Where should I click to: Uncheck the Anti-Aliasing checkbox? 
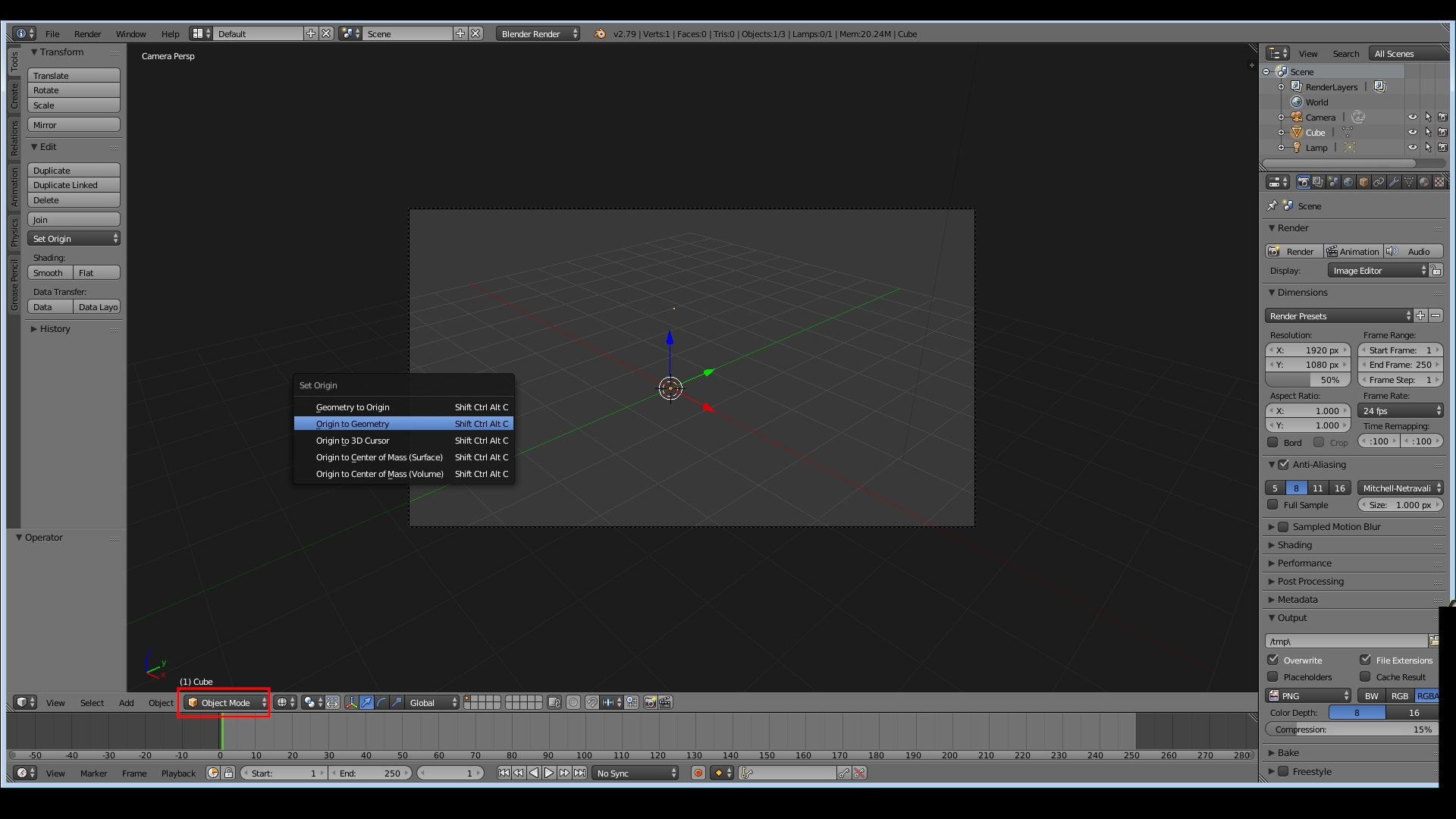coord(1283,464)
